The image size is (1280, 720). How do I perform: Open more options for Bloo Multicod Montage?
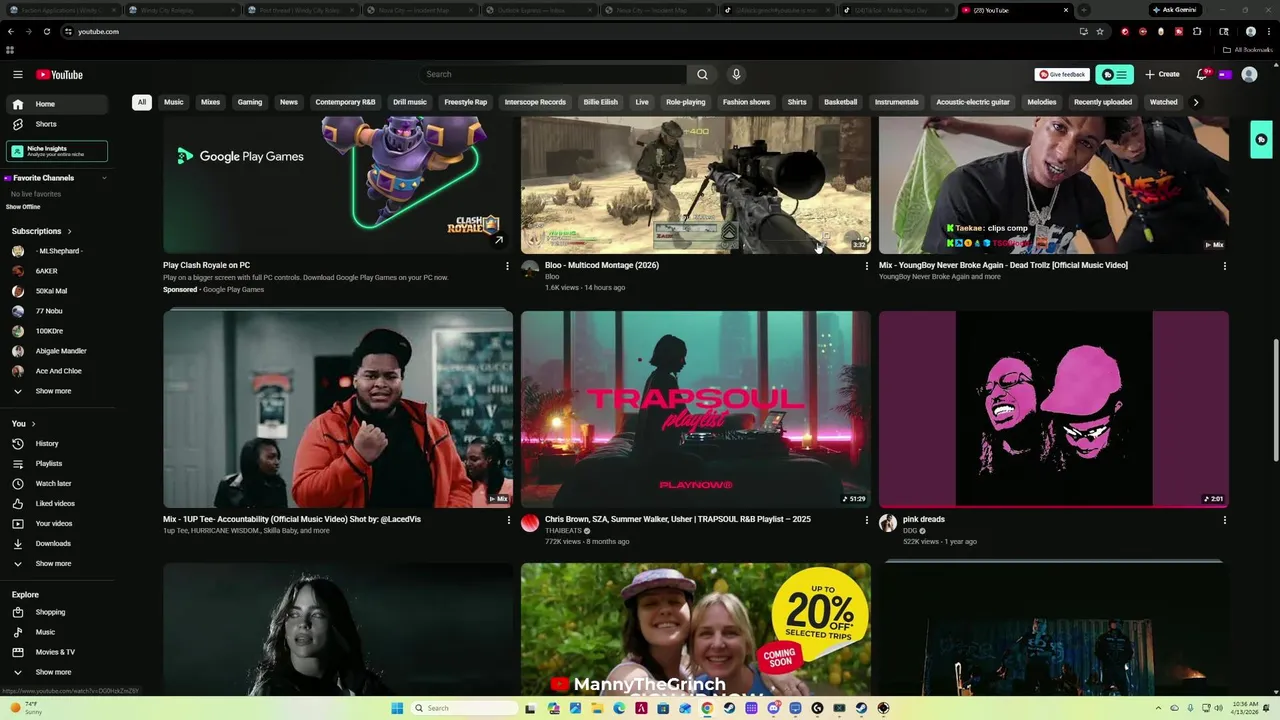[x=867, y=266]
